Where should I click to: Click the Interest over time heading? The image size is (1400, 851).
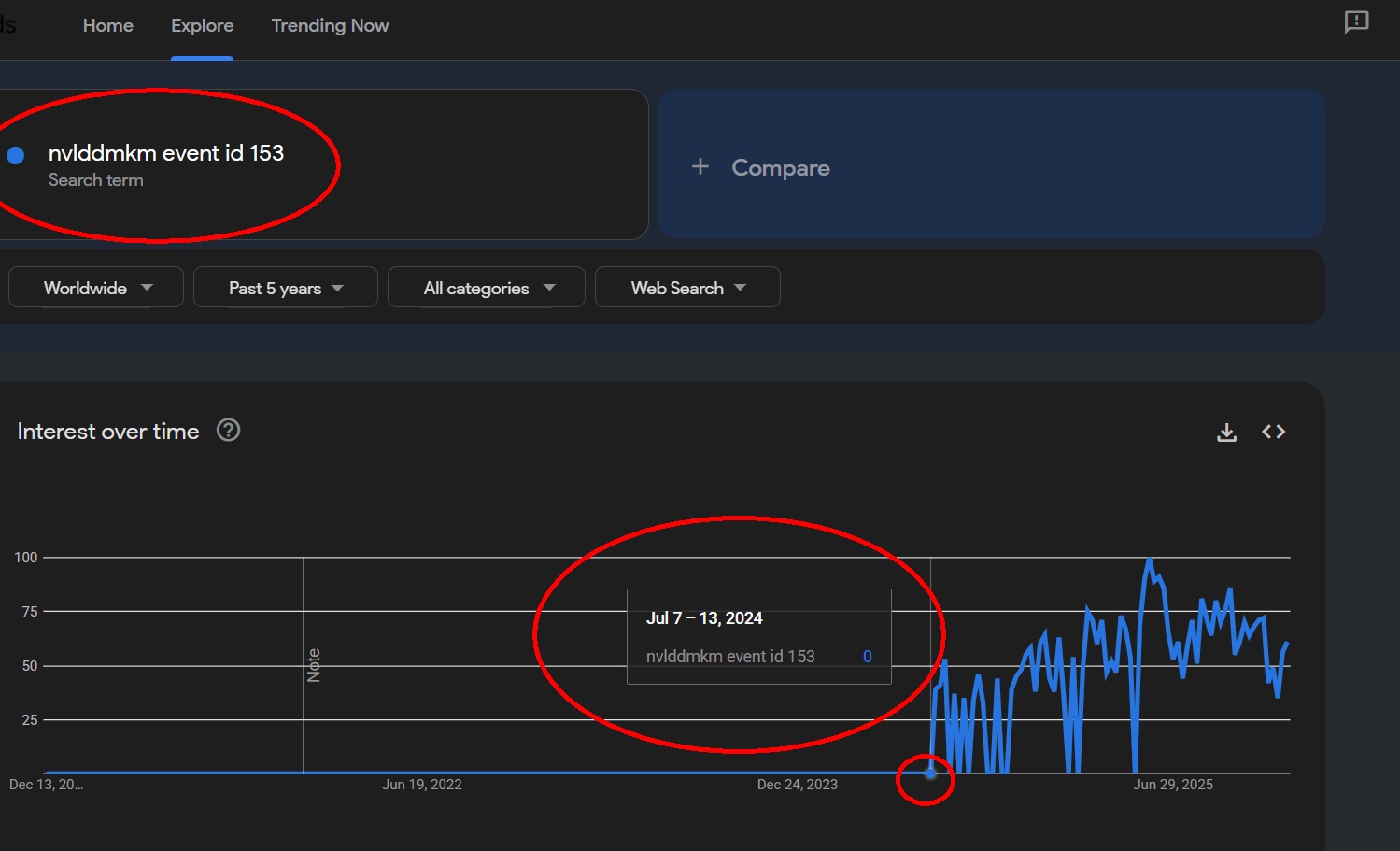pos(108,432)
